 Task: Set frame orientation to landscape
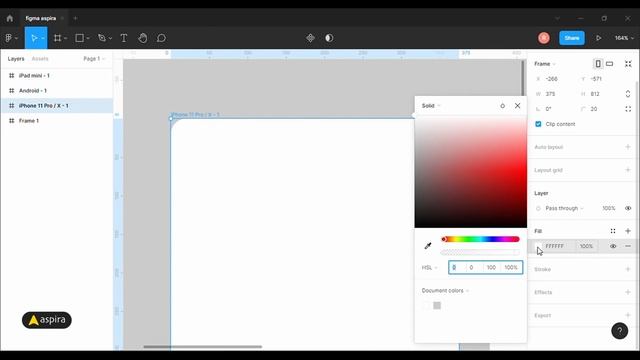point(609,64)
